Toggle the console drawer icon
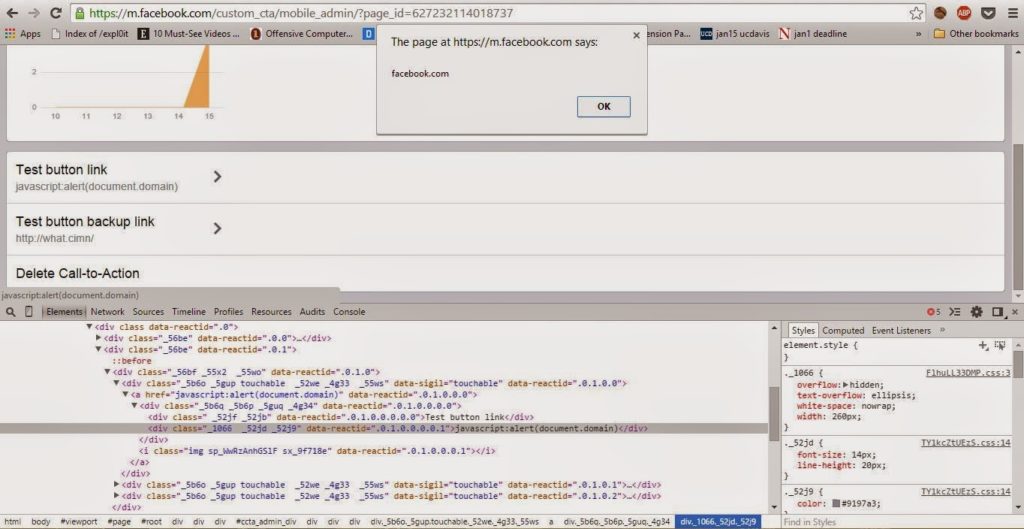 [x=955, y=312]
